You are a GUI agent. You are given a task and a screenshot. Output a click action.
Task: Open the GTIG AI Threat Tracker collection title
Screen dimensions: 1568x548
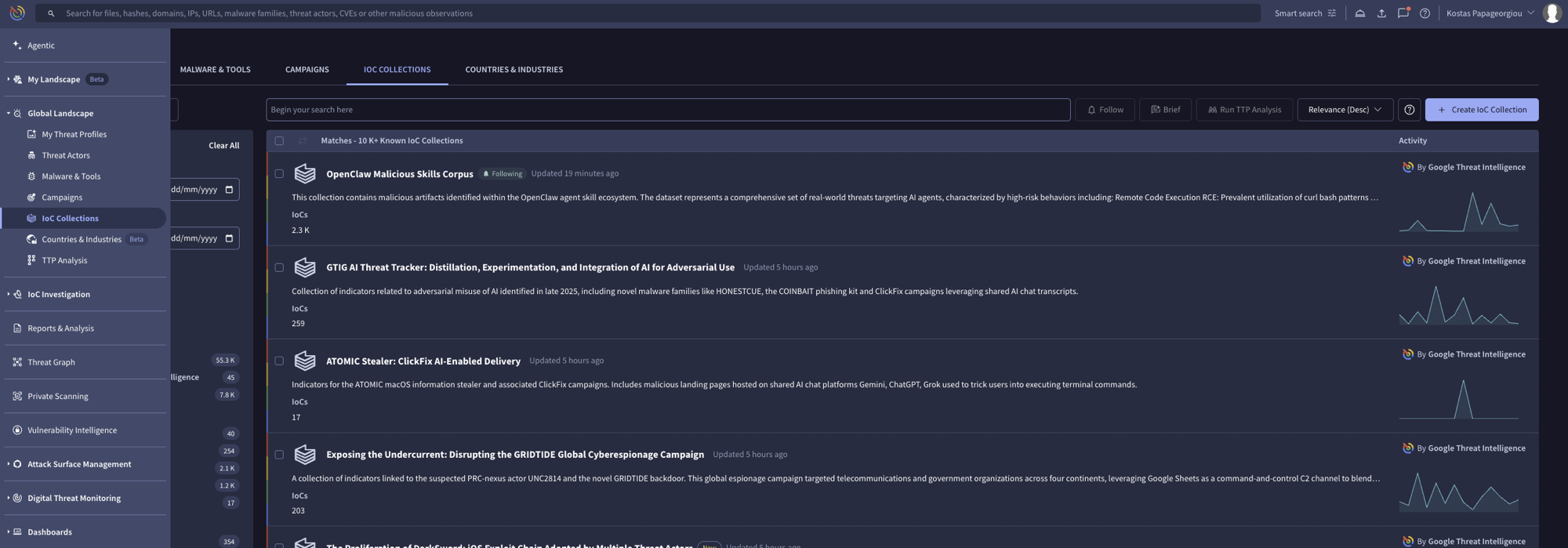coord(530,267)
